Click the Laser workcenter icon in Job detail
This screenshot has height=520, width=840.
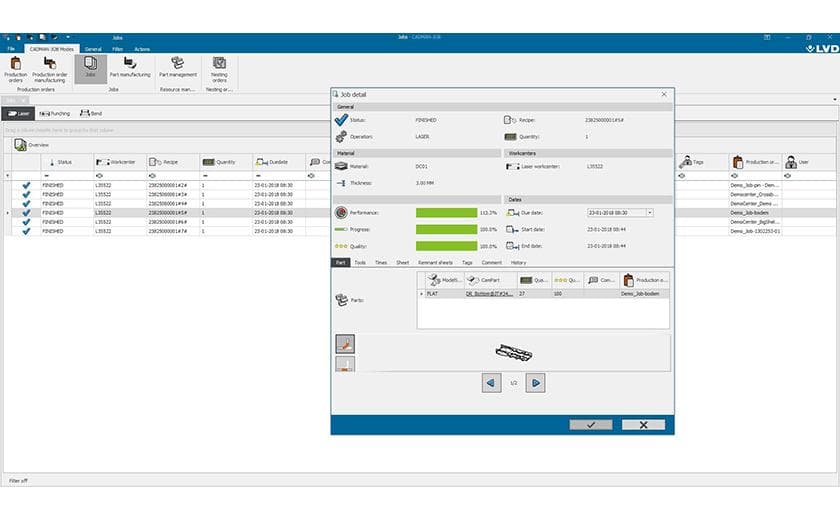pyautogui.click(x=513, y=167)
